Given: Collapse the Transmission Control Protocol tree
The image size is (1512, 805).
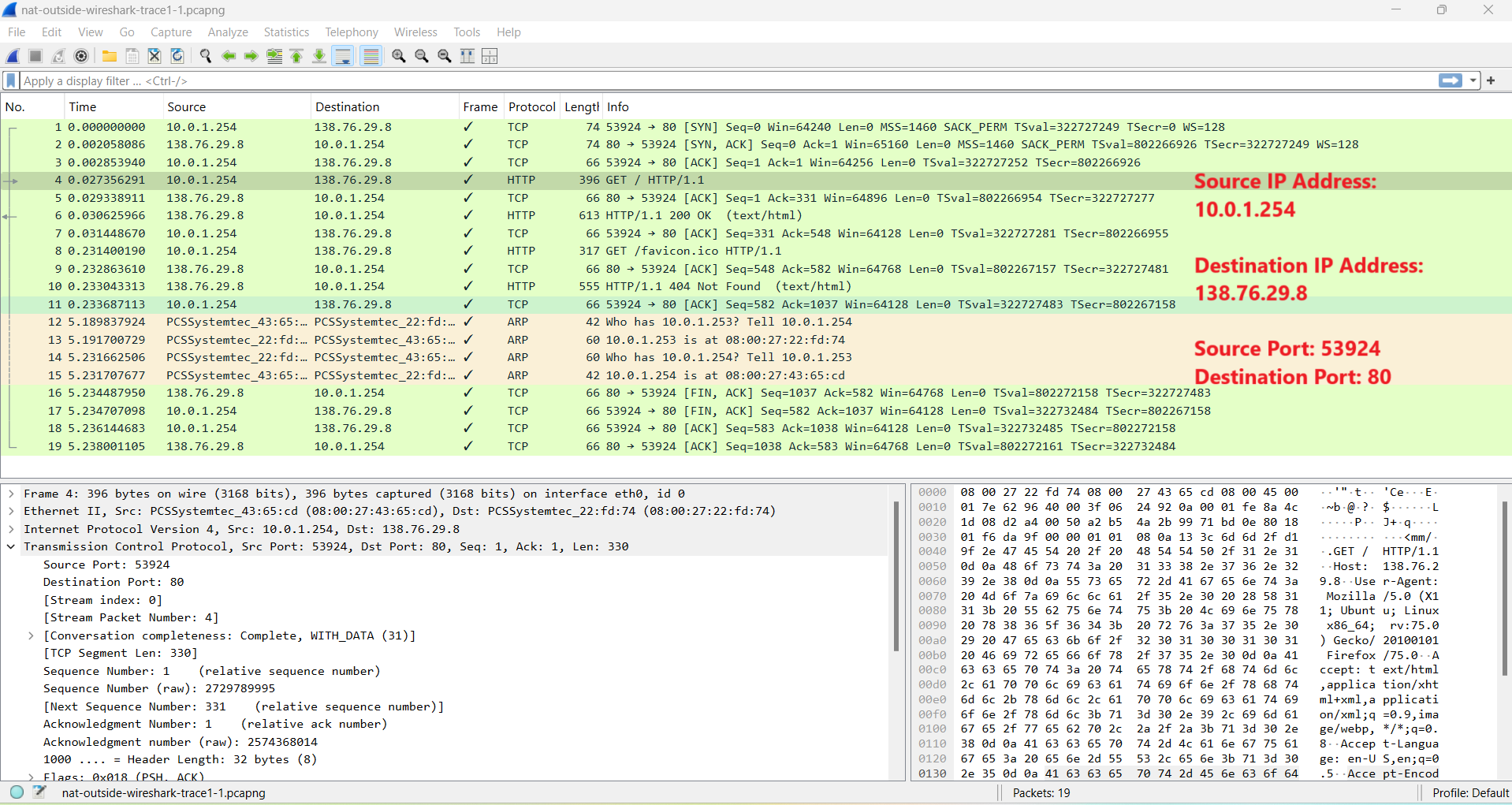Looking at the screenshot, I should click(11, 546).
